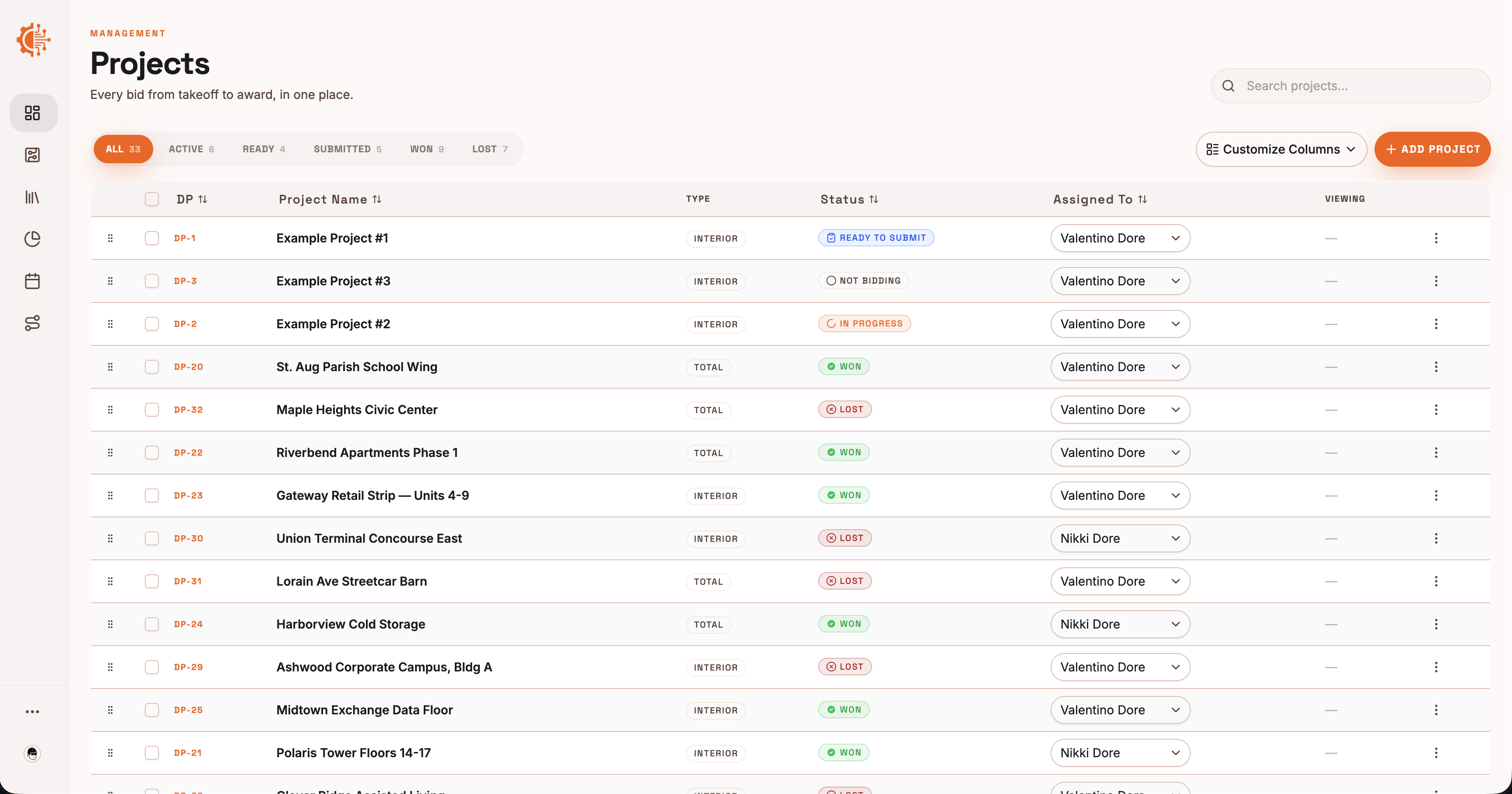Check the DP-20 row checkbox
The width and height of the screenshot is (1512, 794).
152,367
